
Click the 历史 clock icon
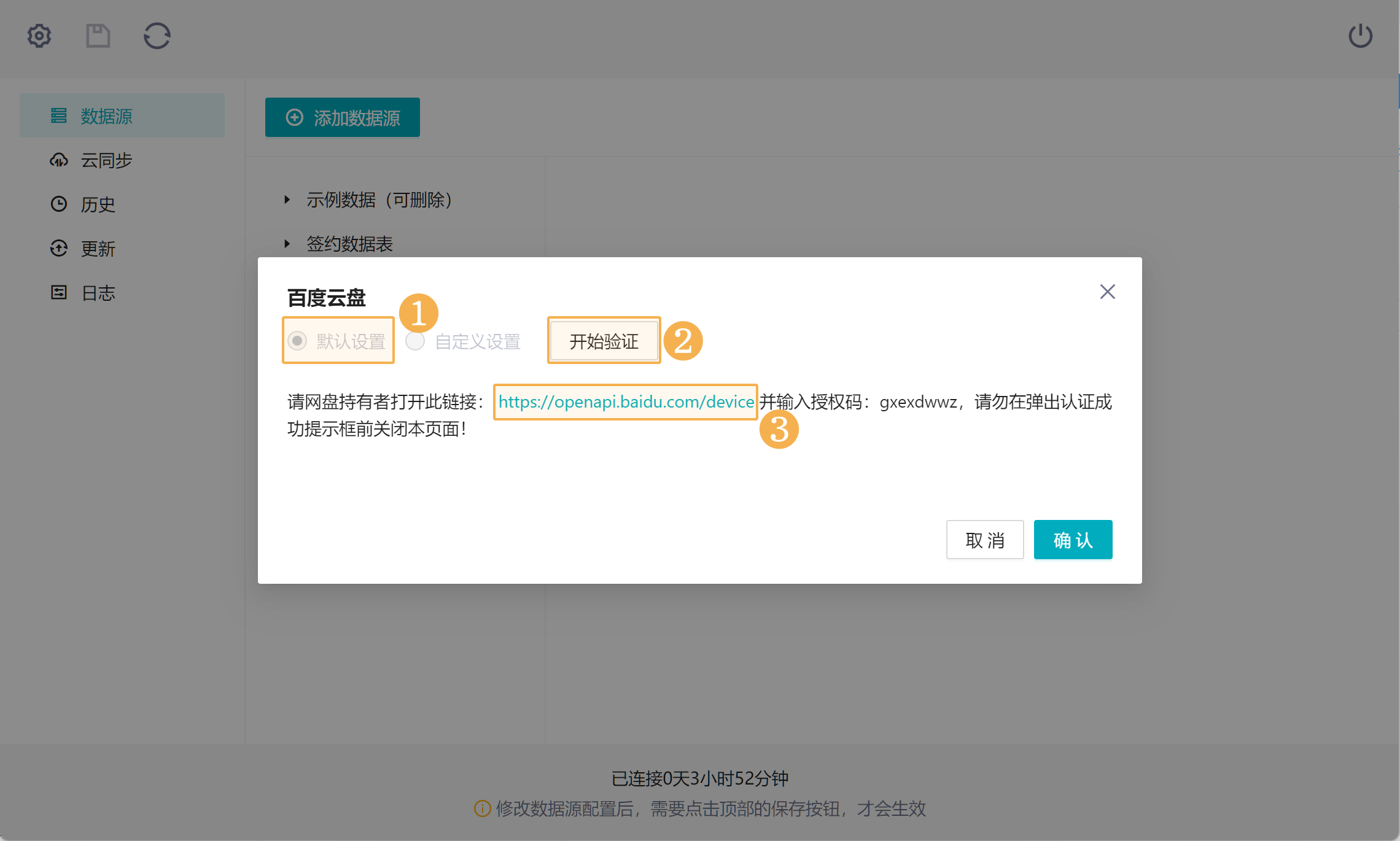point(58,204)
